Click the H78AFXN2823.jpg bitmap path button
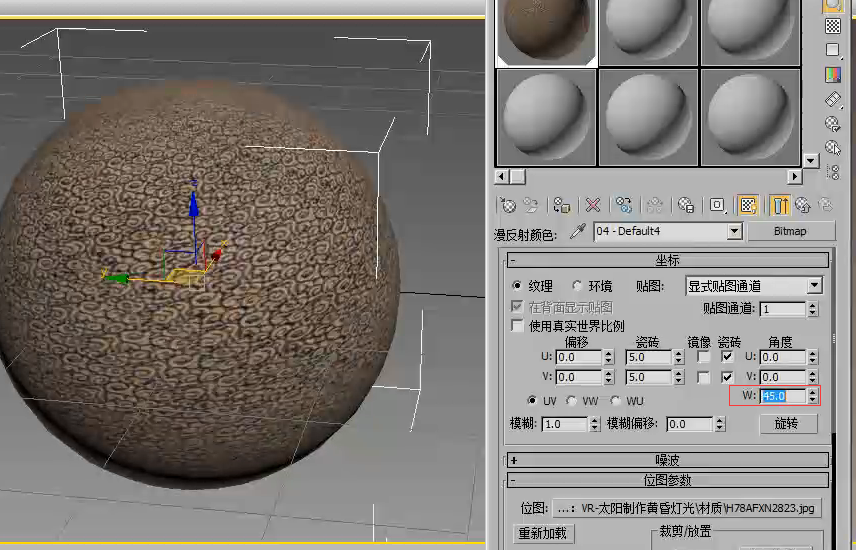This screenshot has height=550, width=856. (687, 508)
